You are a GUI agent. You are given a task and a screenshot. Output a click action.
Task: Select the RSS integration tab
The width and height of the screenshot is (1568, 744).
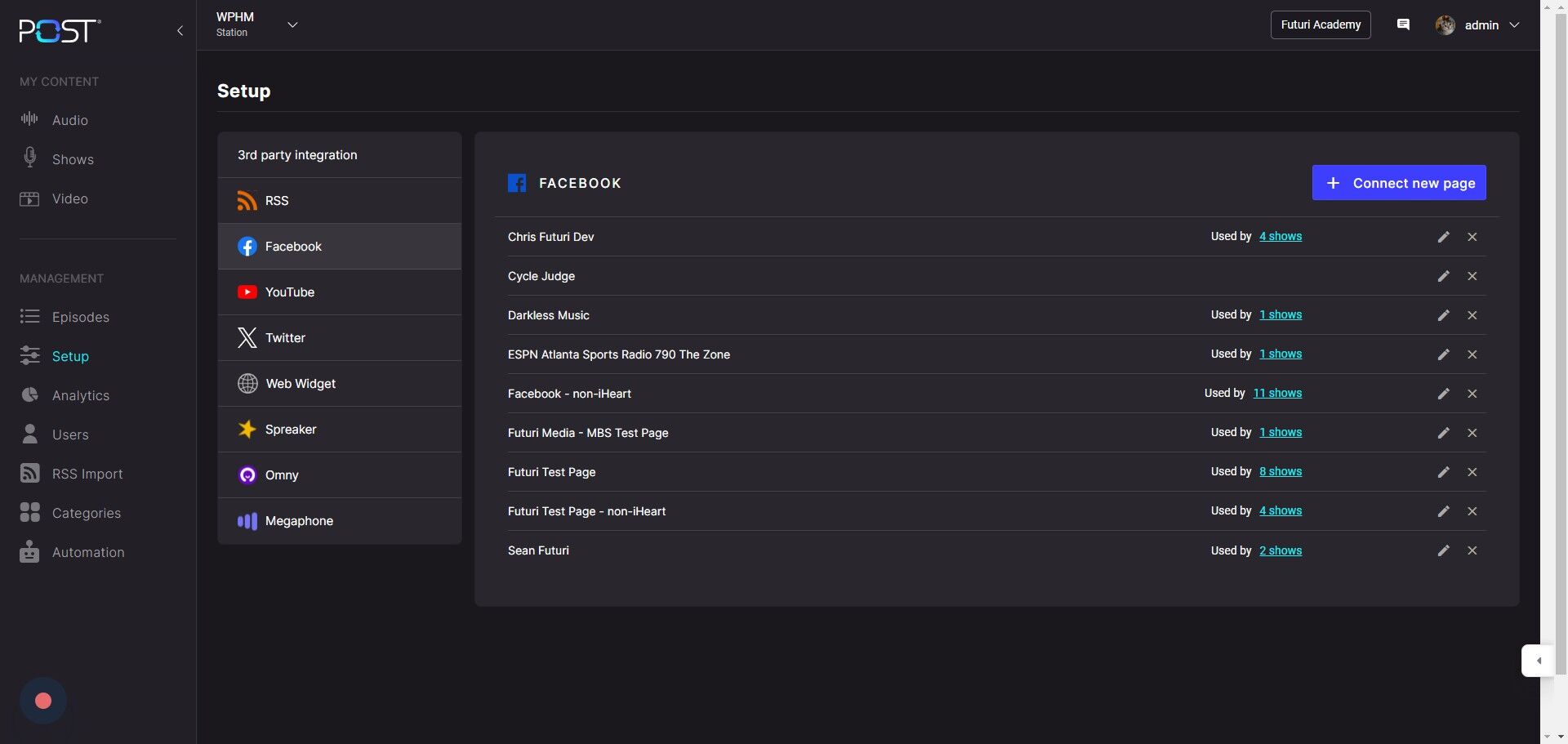(340, 201)
